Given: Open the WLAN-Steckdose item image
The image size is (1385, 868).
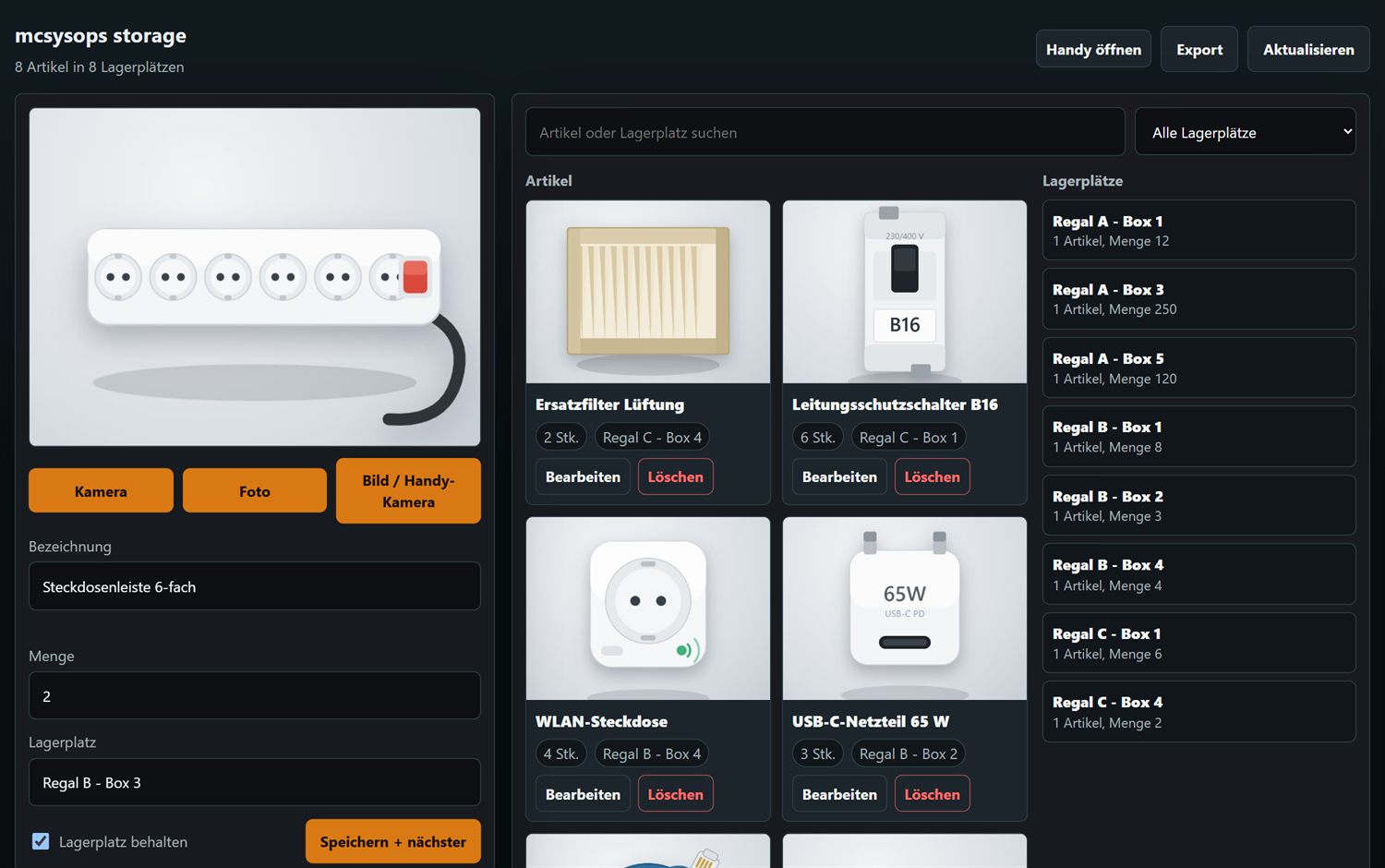Looking at the screenshot, I should click(648, 609).
